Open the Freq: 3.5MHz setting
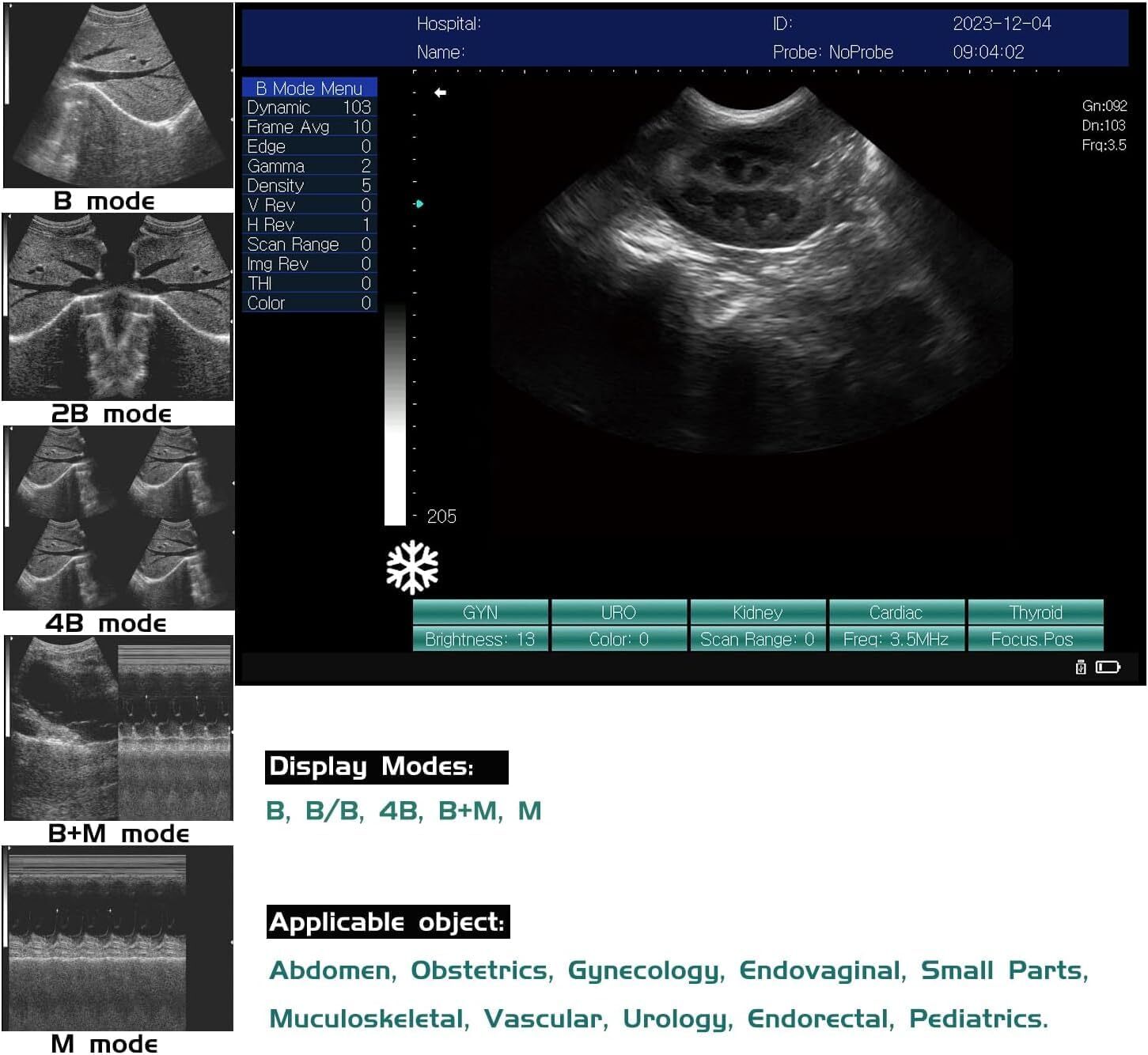The width and height of the screenshot is (1148, 1055). (896, 639)
